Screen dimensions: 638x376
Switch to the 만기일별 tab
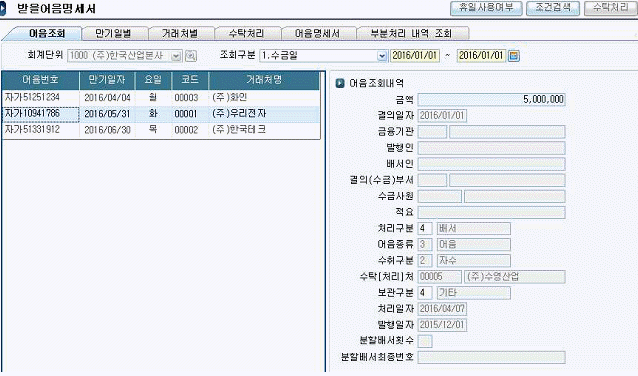(x=114, y=33)
